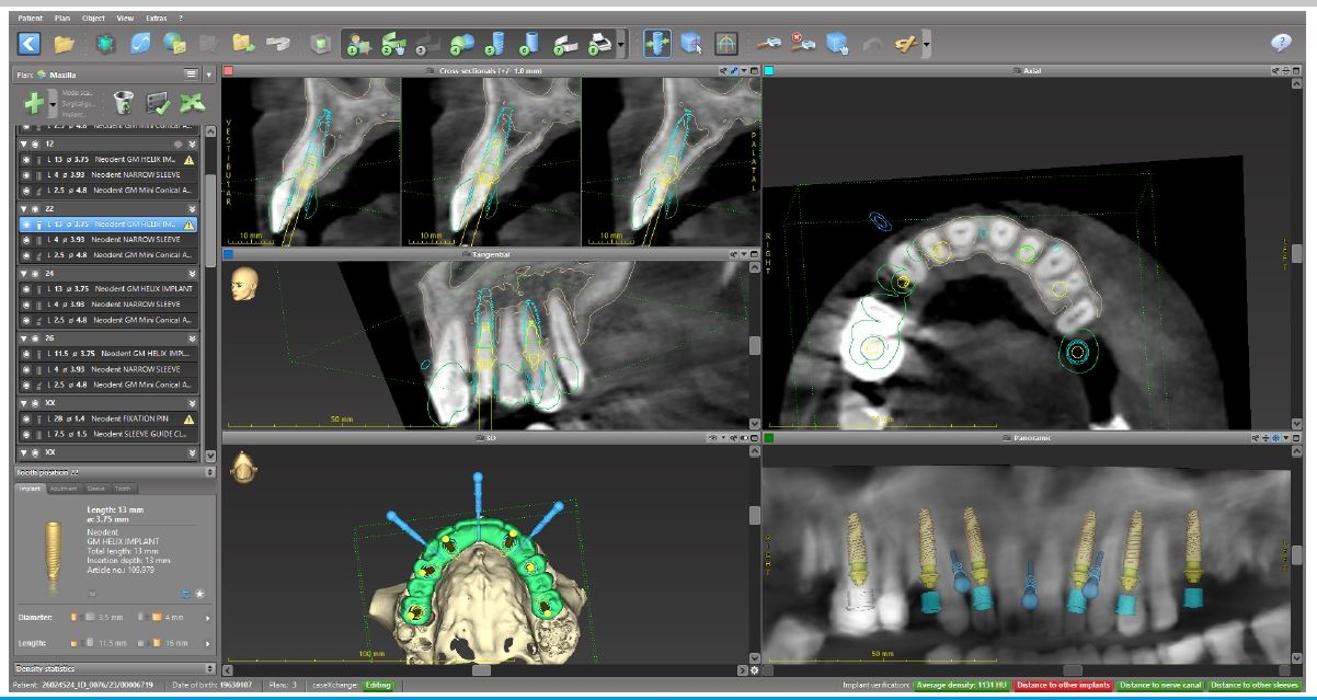Image resolution: width=1317 pixels, height=700 pixels.
Task: Select workflow step 8 print icon
Action: tap(599, 43)
